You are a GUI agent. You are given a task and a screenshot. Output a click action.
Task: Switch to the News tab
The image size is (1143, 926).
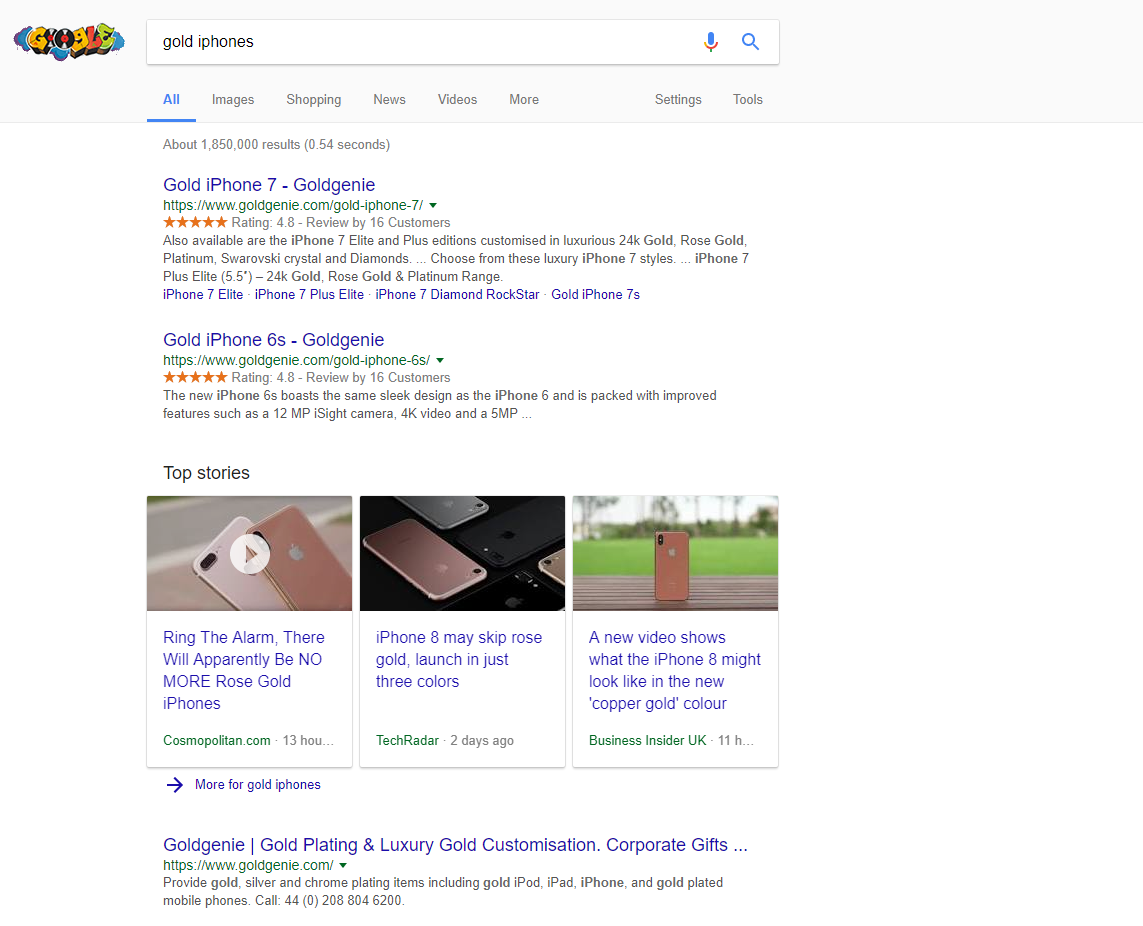coord(389,99)
